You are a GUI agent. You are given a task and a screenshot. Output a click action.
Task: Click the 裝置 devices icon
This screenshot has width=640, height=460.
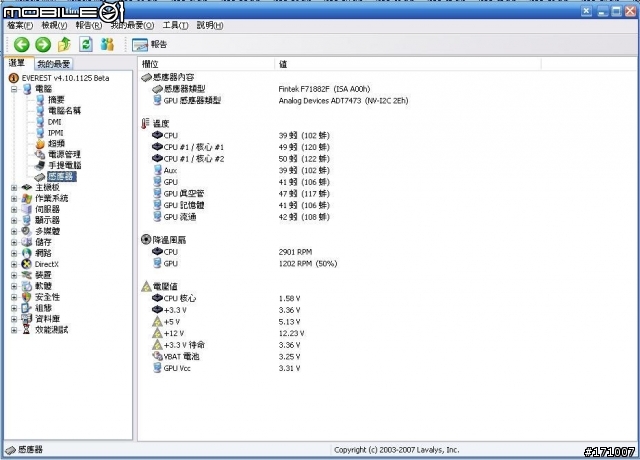(27, 275)
